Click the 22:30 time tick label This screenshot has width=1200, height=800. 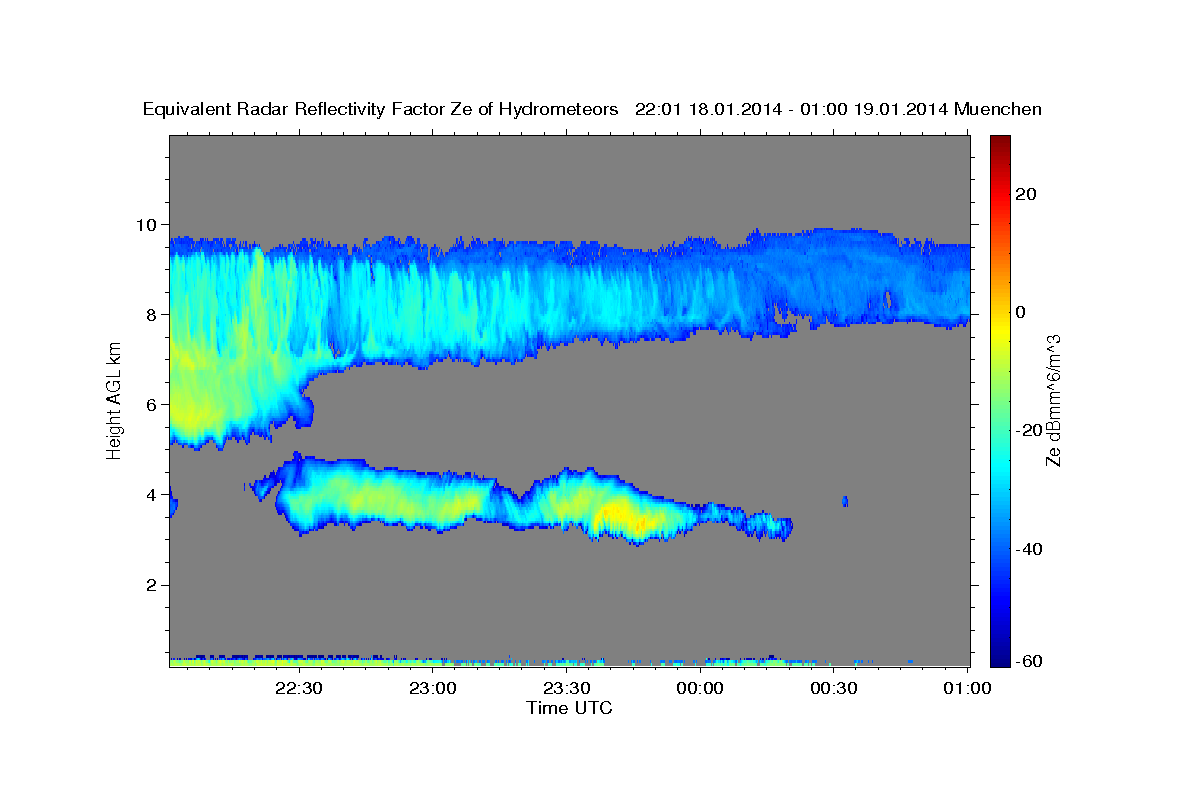[299, 688]
